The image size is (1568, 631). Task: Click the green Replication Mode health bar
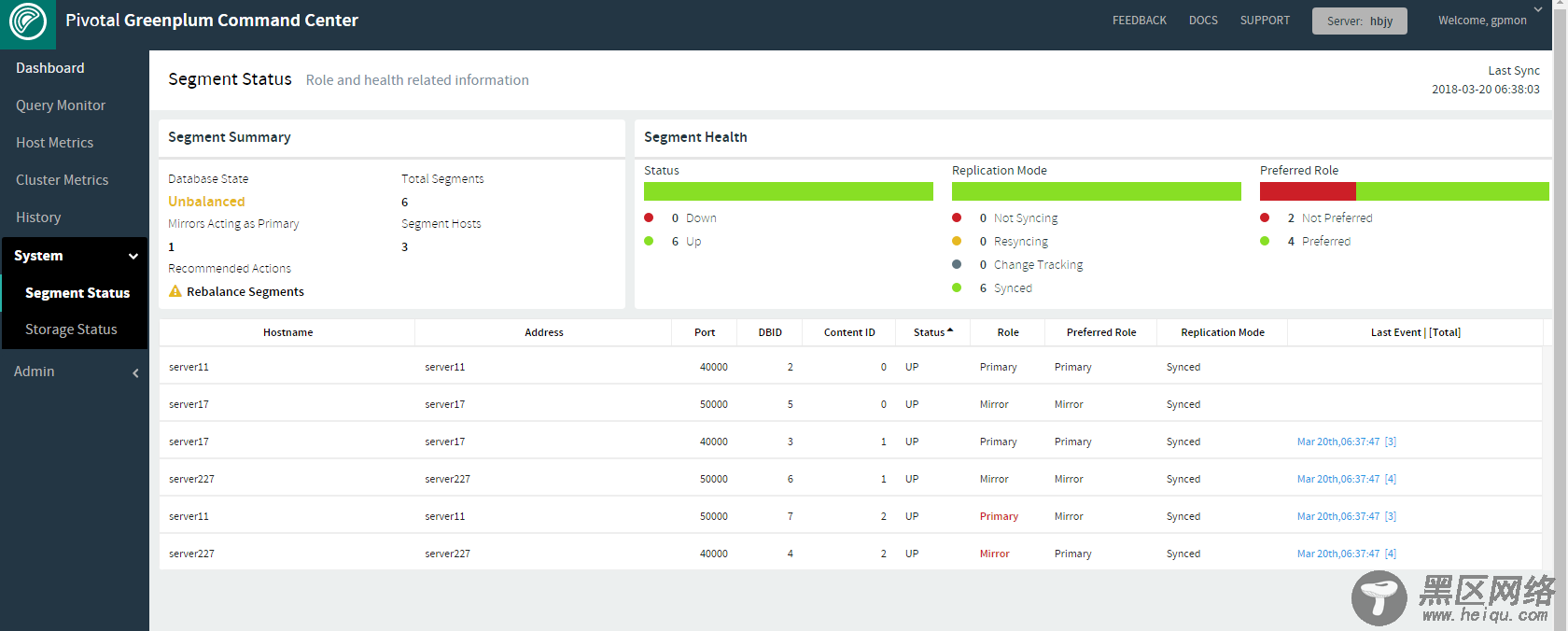pyautogui.click(x=1097, y=191)
